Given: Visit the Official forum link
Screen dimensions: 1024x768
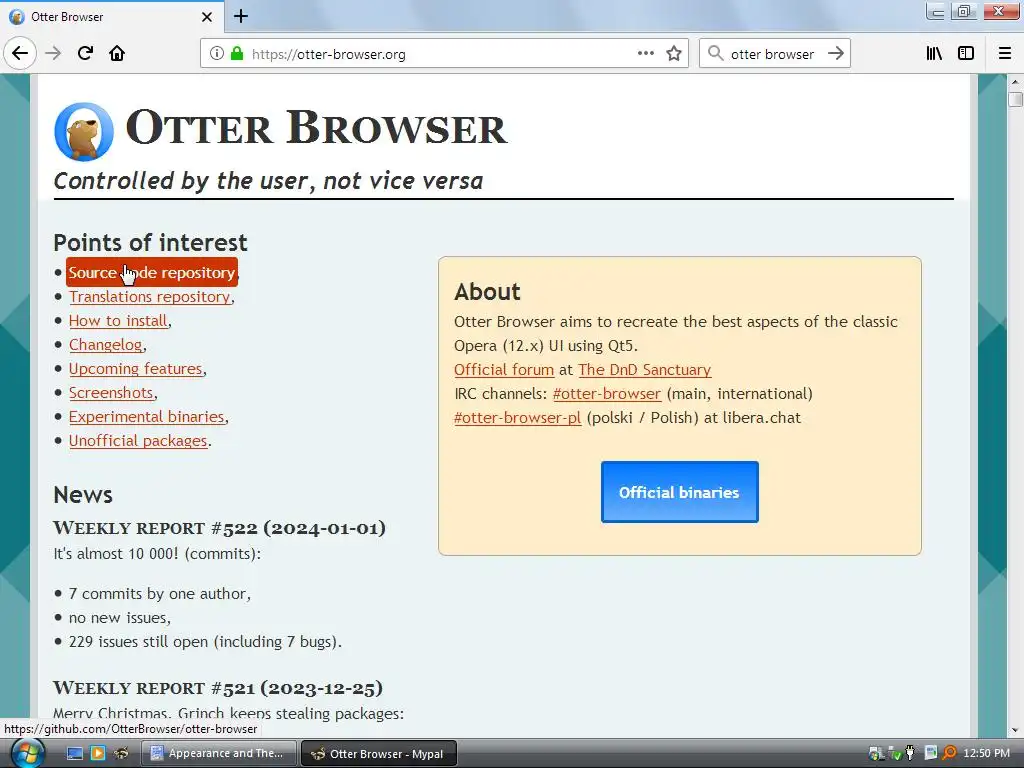Looking at the screenshot, I should point(504,370).
